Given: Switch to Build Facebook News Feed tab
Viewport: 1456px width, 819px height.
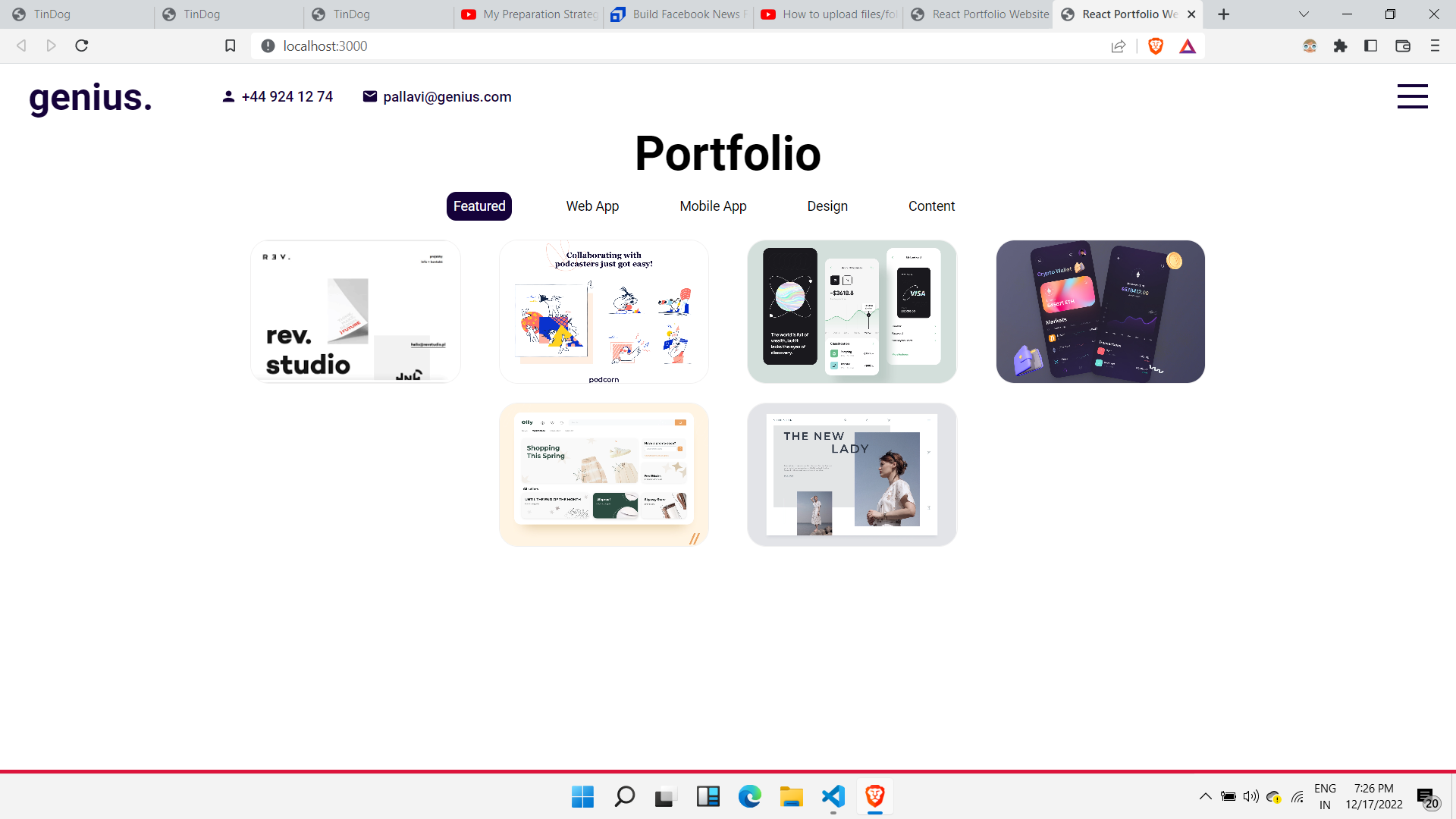Looking at the screenshot, I should click(x=679, y=14).
